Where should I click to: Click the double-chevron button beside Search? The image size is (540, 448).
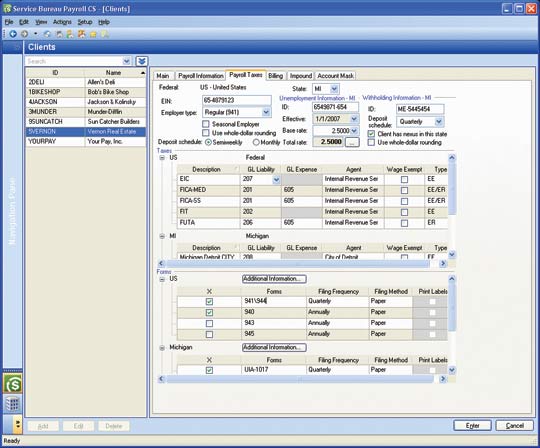coord(142,61)
